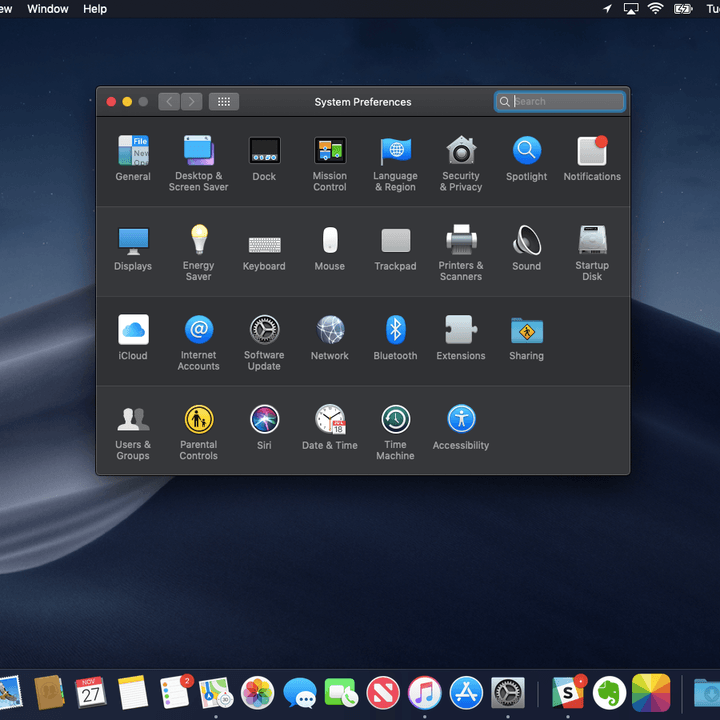This screenshot has width=720, height=720.
Task: Click the magnifying glass in the search field
Action: [x=504, y=101]
